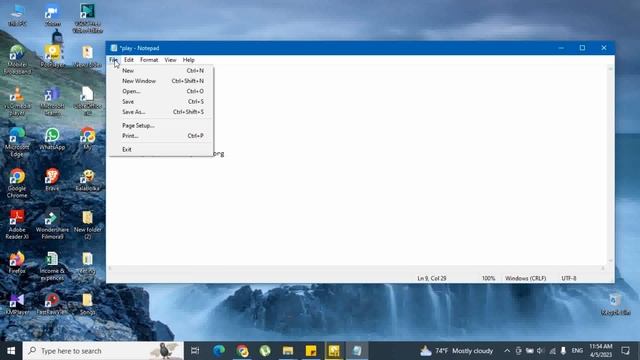Screen dimensions: 640x360
Task: Expand the hidden system tray icons chevron
Action: (507, 351)
